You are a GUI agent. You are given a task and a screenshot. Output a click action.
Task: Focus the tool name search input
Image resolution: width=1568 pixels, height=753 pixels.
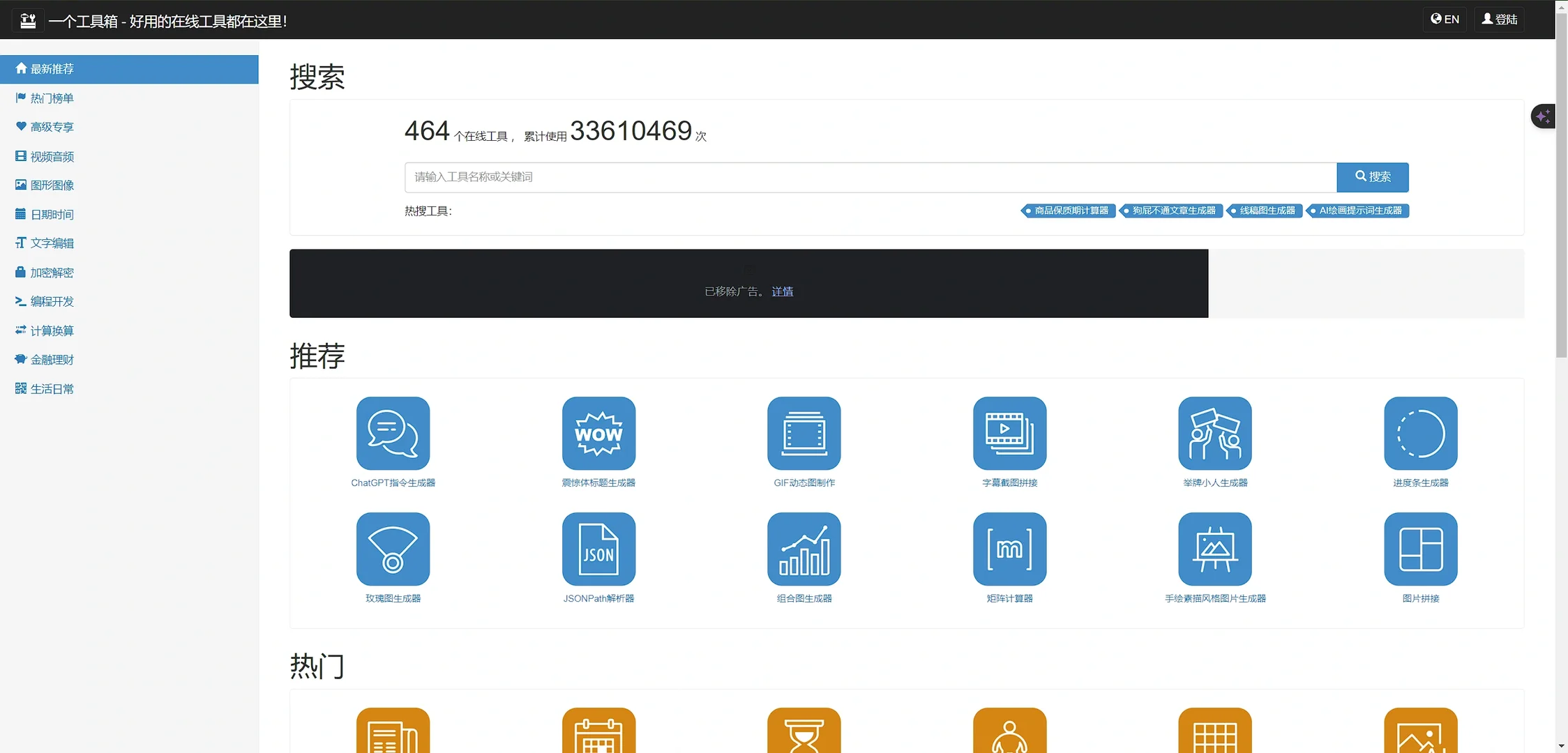pos(870,177)
